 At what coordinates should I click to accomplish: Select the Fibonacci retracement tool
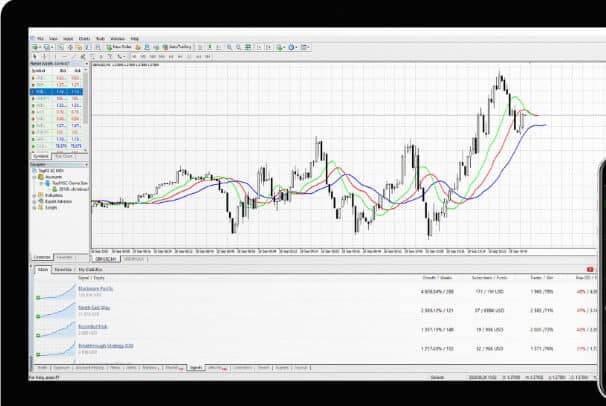(x=91, y=56)
